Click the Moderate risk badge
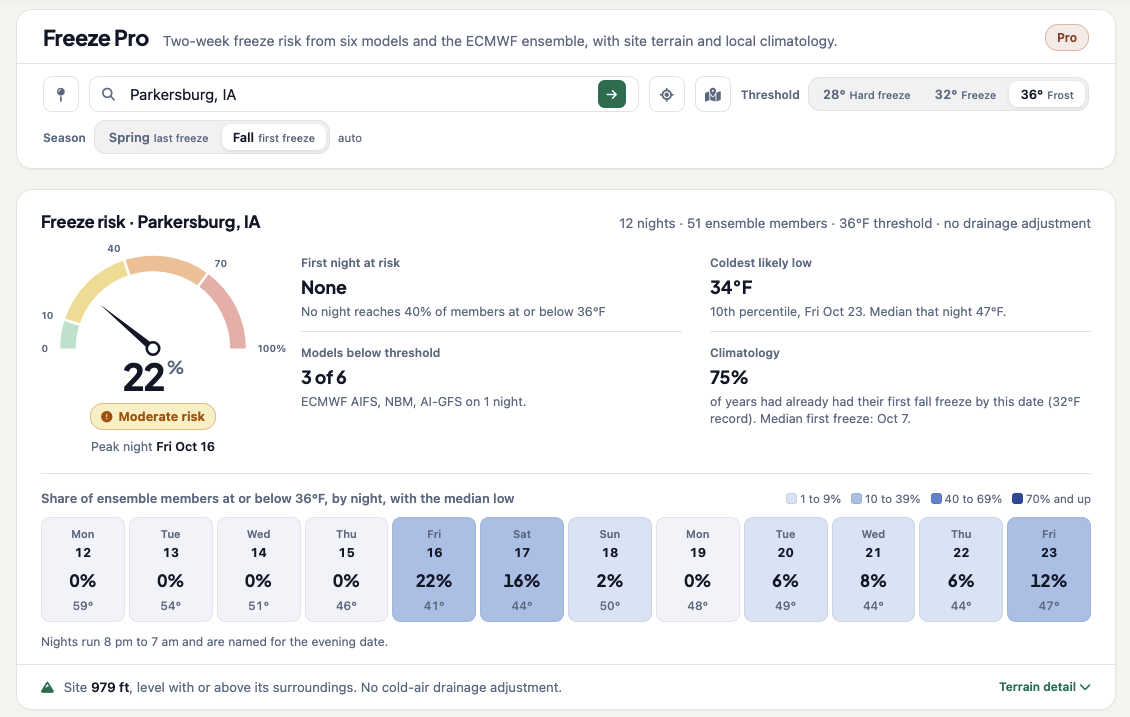 153,417
